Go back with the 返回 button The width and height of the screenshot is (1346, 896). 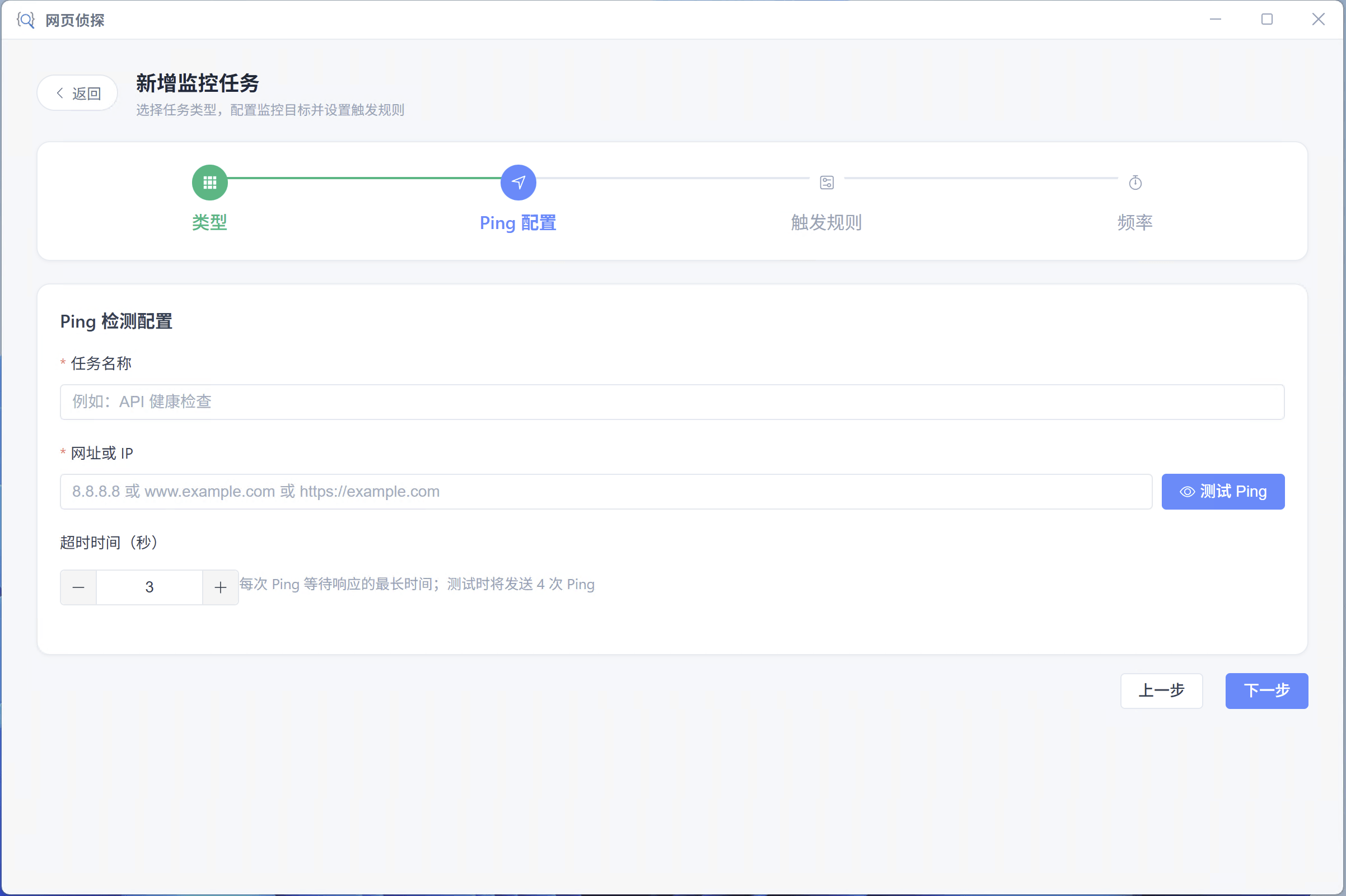[x=78, y=93]
